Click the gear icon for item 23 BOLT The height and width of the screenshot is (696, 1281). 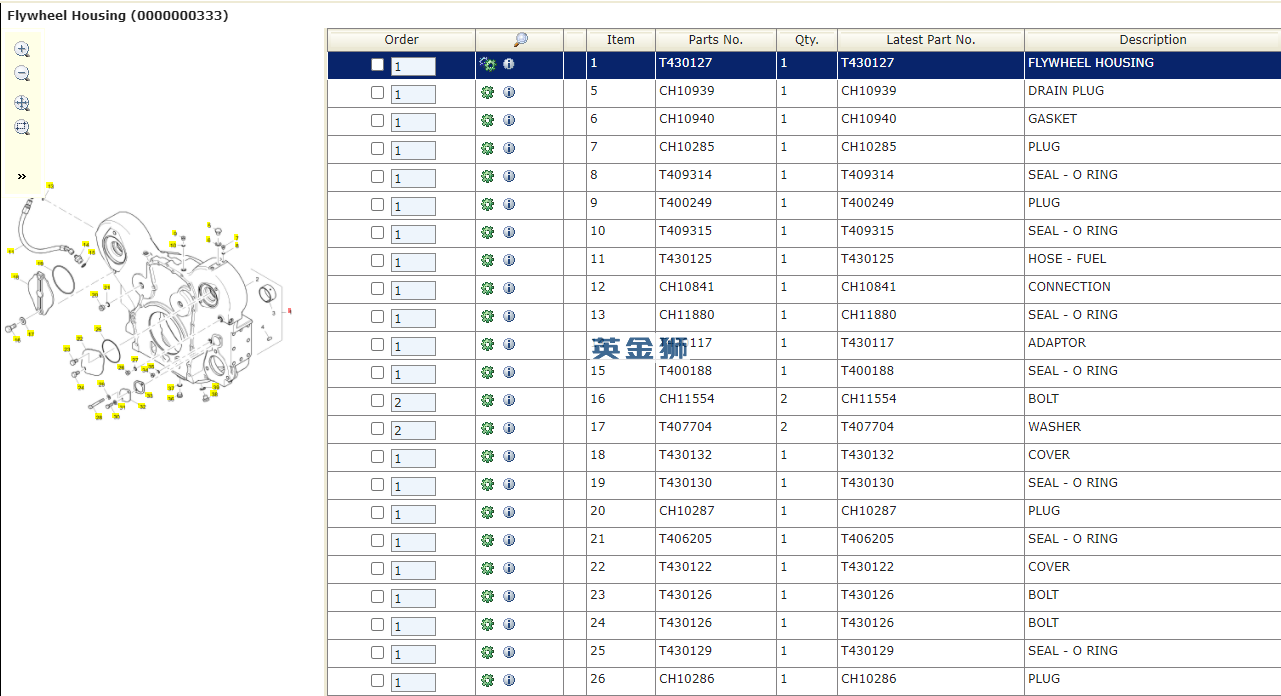[x=488, y=596]
